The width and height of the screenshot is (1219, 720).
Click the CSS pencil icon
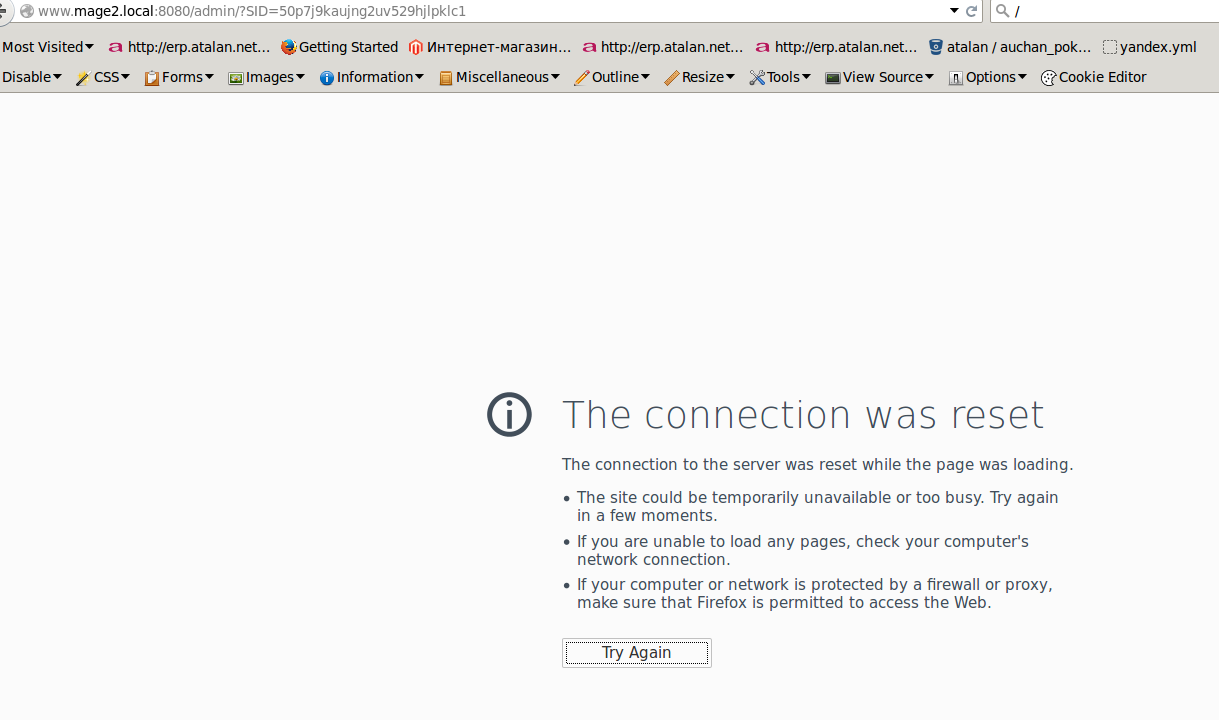(83, 78)
